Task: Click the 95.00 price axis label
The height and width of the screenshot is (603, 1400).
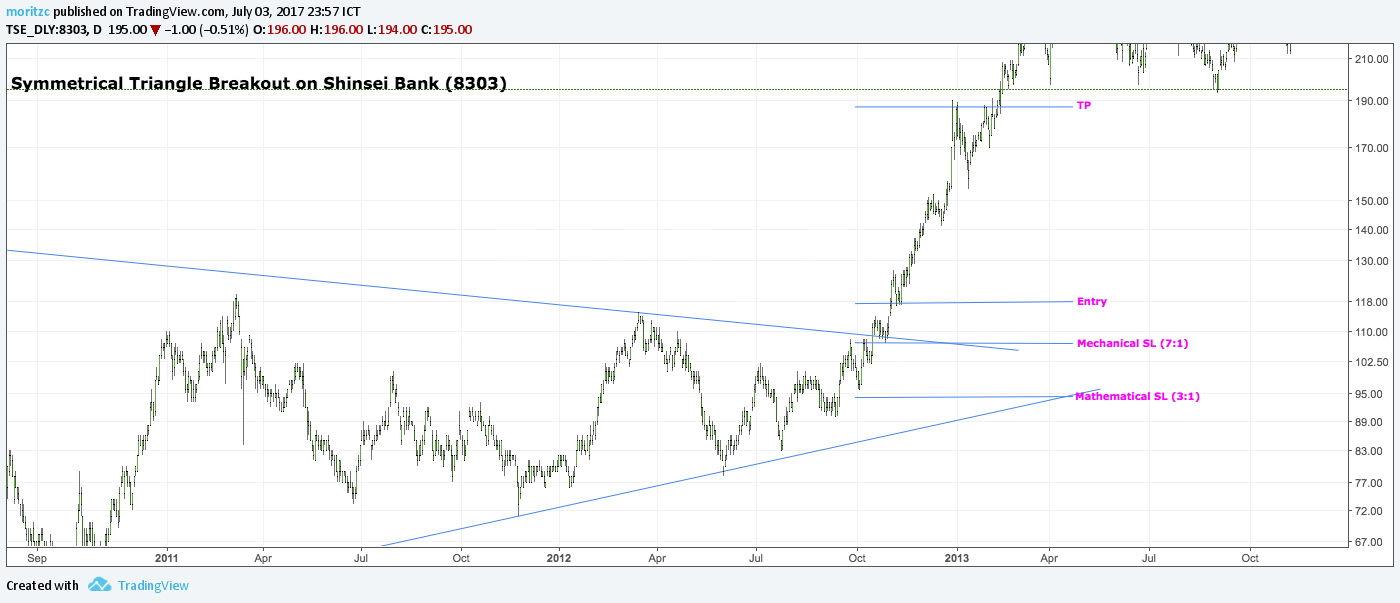Action: [x=1368, y=394]
